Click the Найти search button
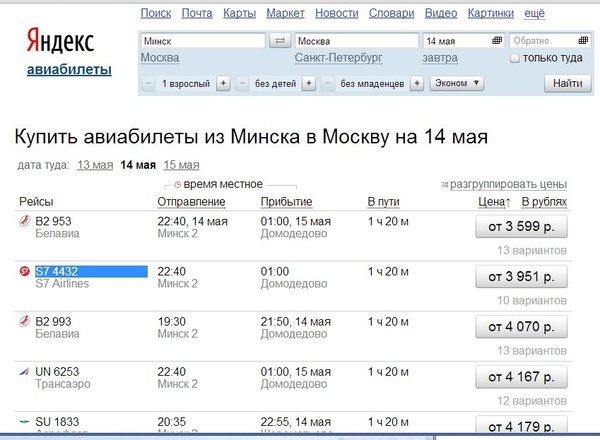This screenshot has height=440, width=600. pos(567,83)
